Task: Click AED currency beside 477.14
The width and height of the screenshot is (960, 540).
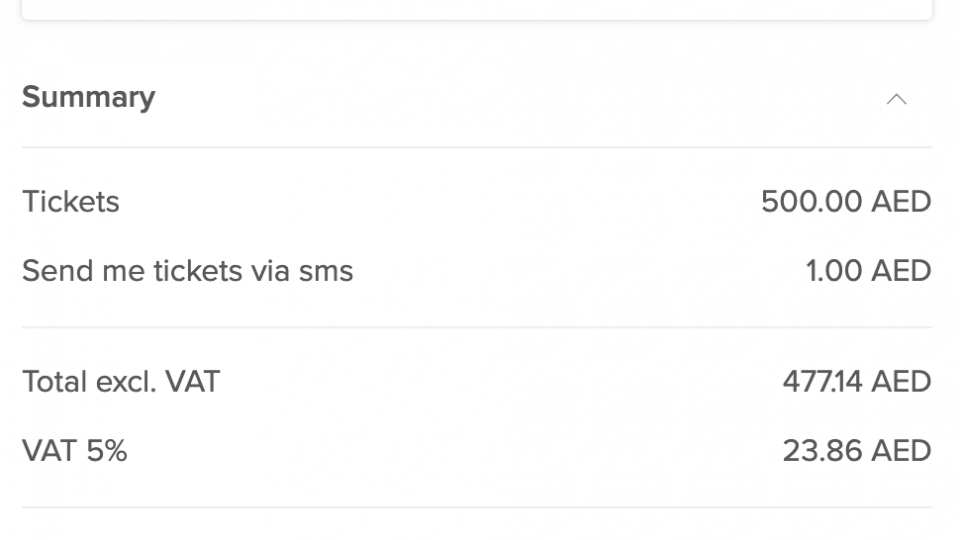Action: click(x=901, y=381)
